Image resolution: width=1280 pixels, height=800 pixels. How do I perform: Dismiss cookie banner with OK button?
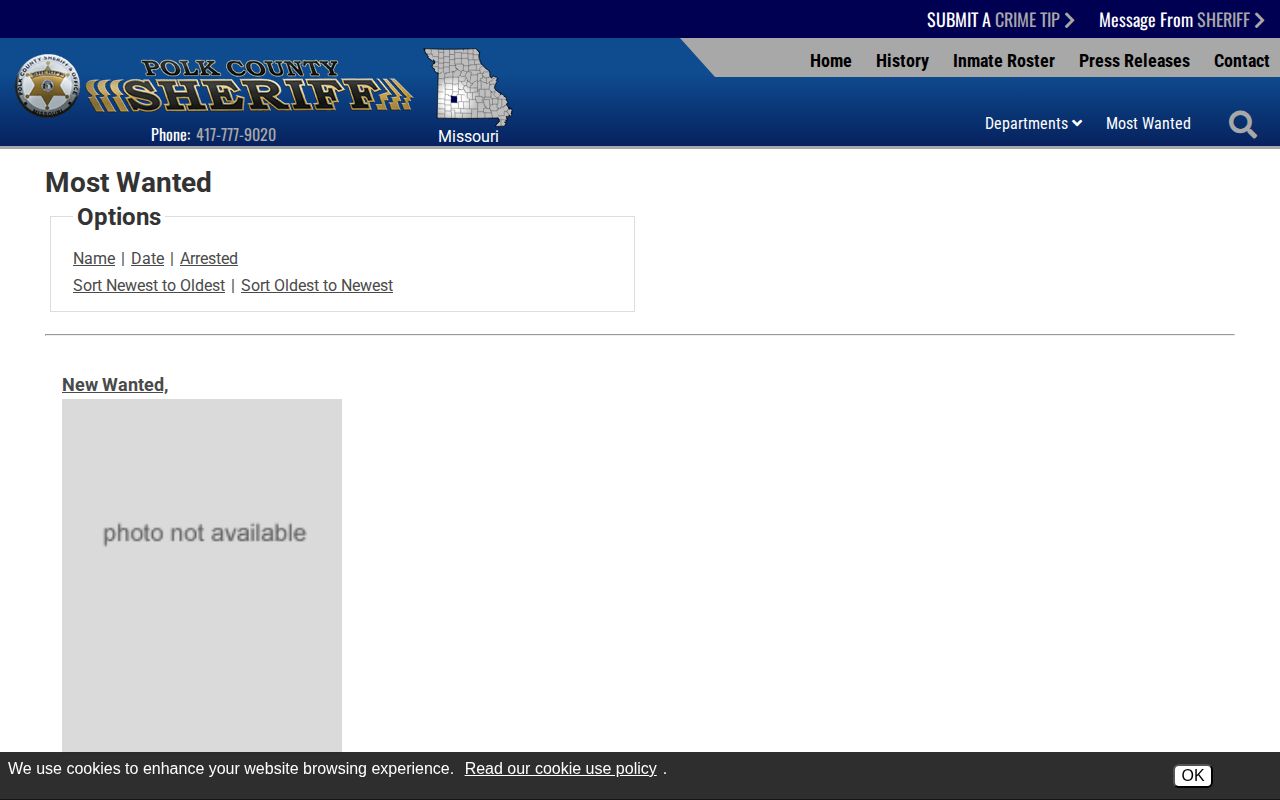pos(1192,775)
